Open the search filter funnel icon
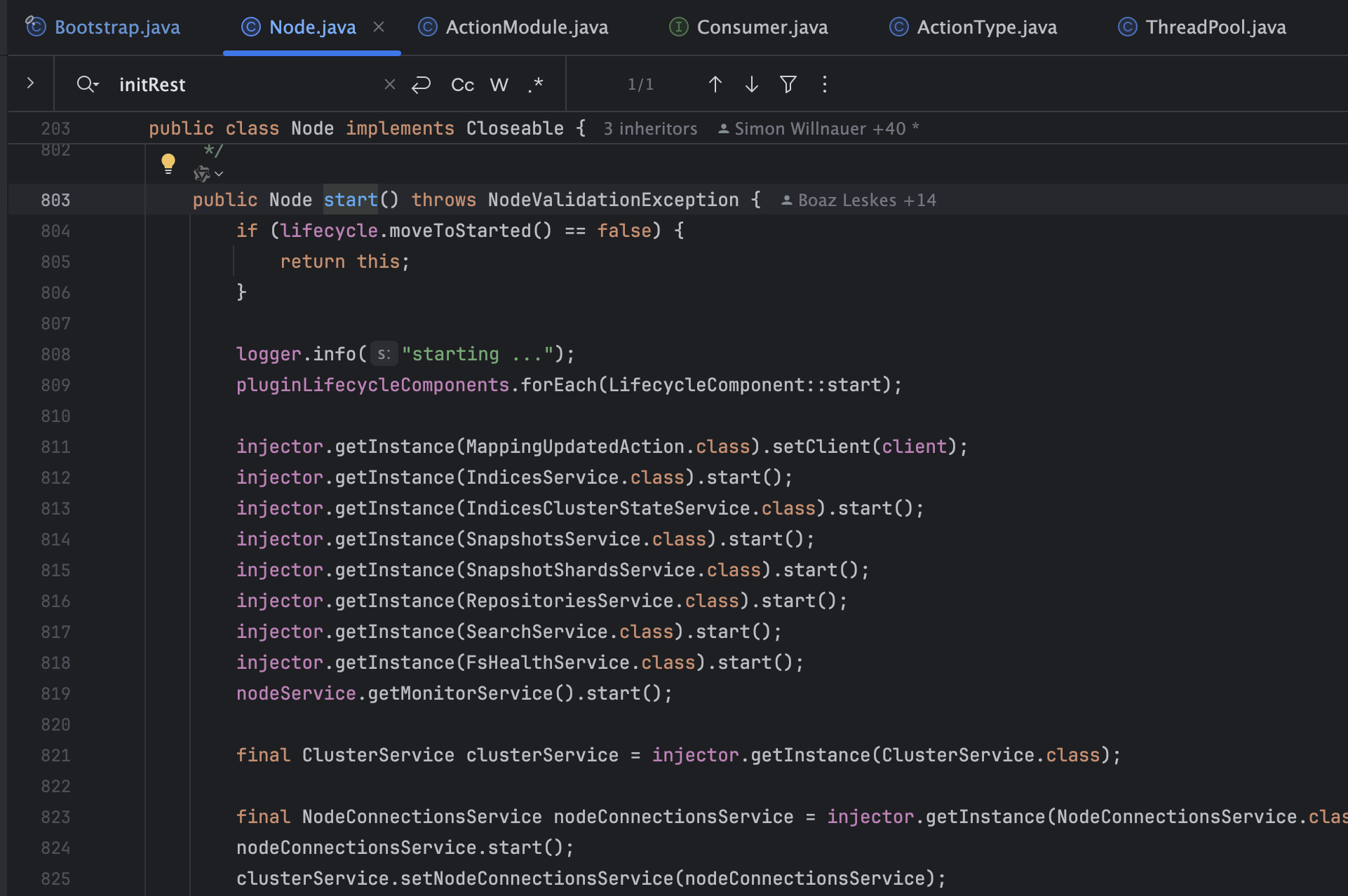Screen dimensions: 1348x896 (x=788, y=84)
